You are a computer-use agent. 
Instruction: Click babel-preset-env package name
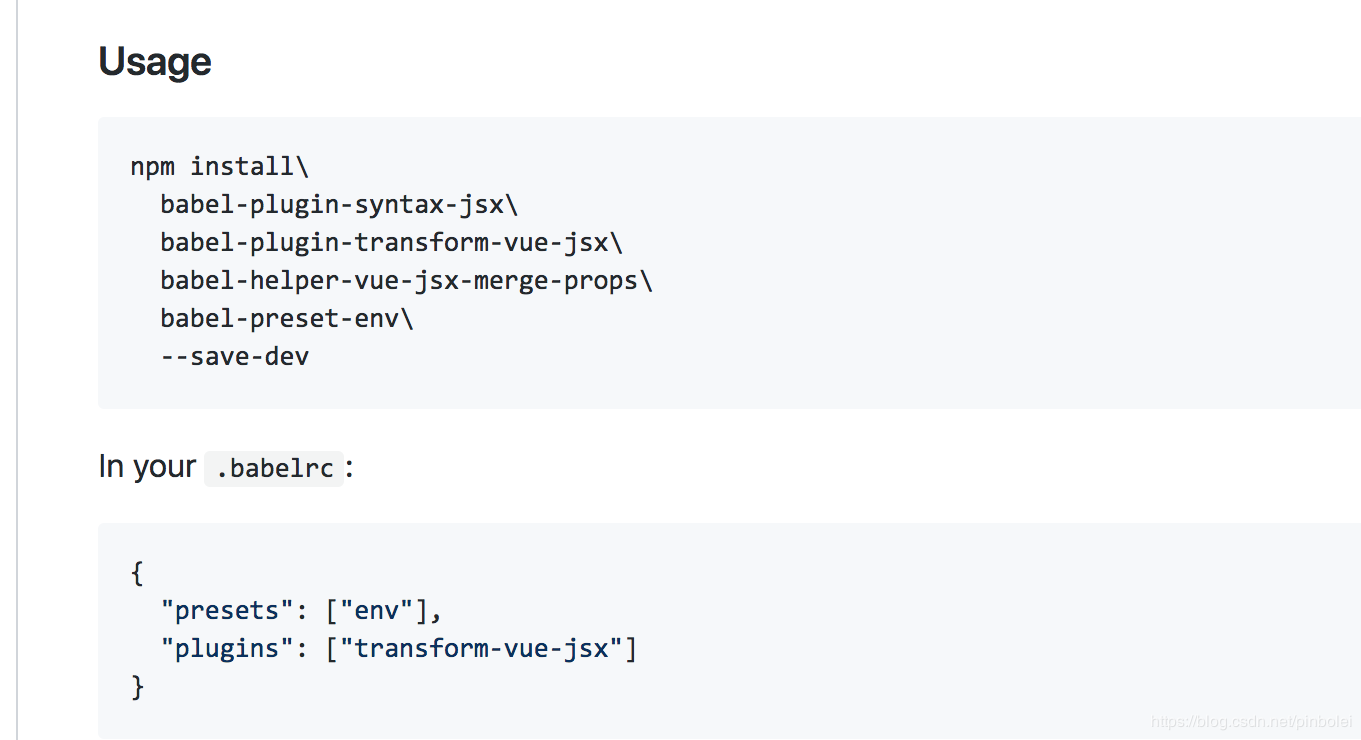point(280,319)
